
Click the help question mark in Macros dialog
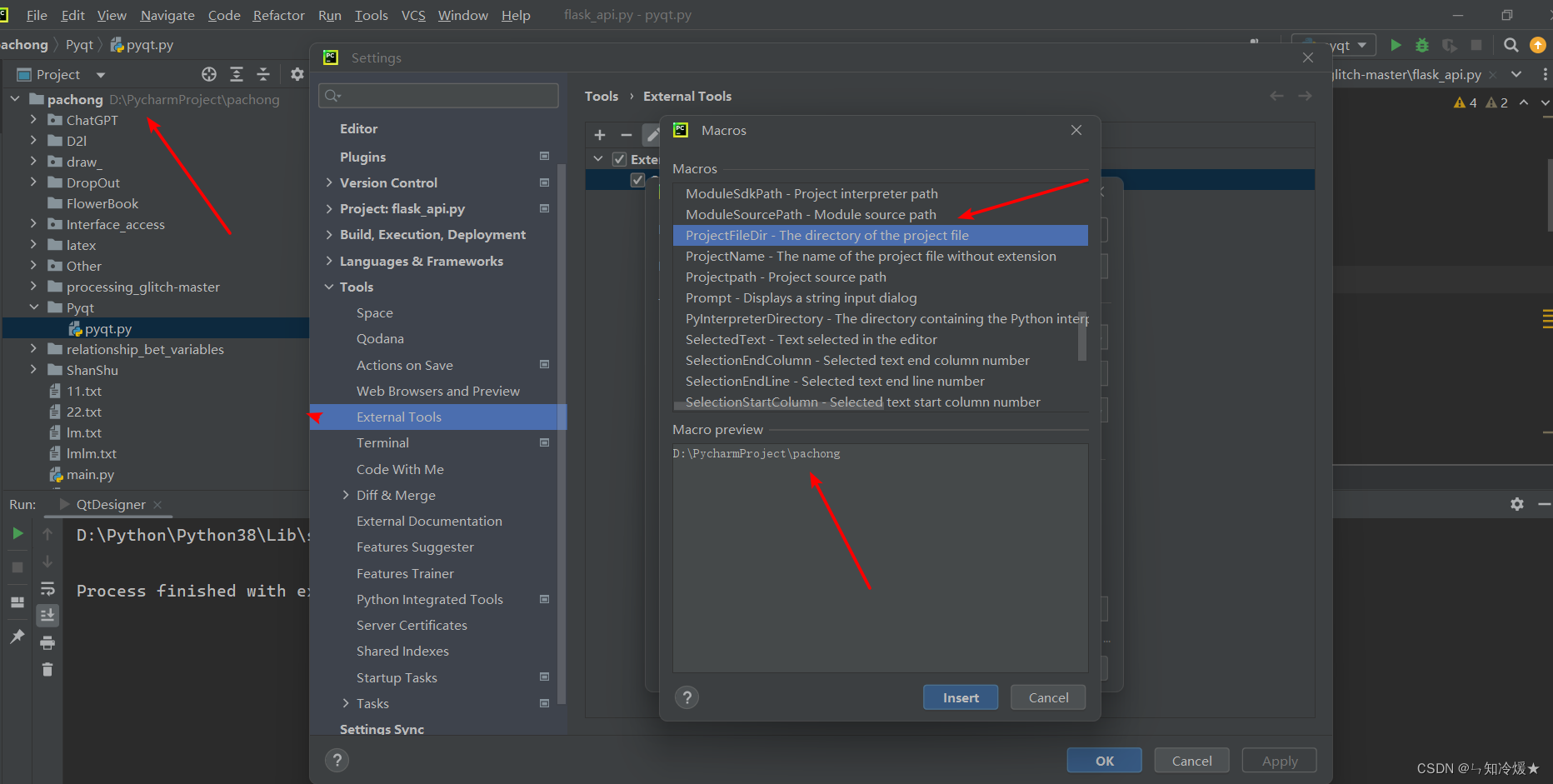pyautogui.click(x=687, y=697)
